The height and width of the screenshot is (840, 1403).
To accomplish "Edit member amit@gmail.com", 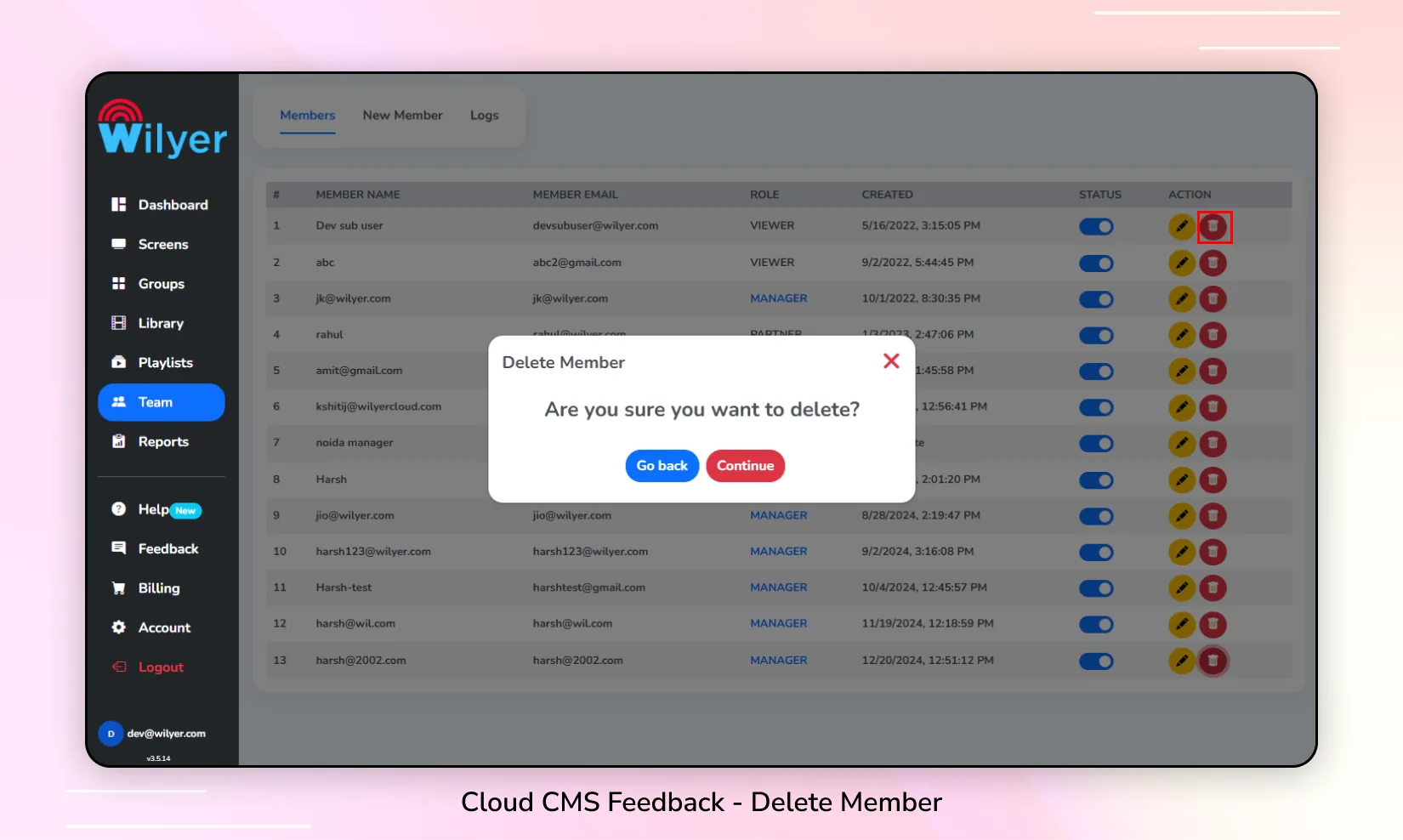I will 1182,372.
